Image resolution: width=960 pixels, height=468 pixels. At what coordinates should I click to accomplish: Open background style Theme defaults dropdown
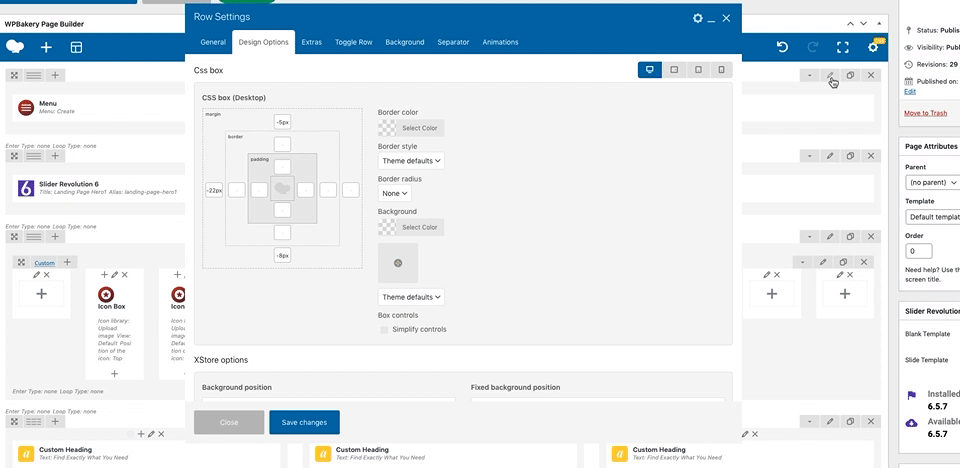(x=411, y=297)
